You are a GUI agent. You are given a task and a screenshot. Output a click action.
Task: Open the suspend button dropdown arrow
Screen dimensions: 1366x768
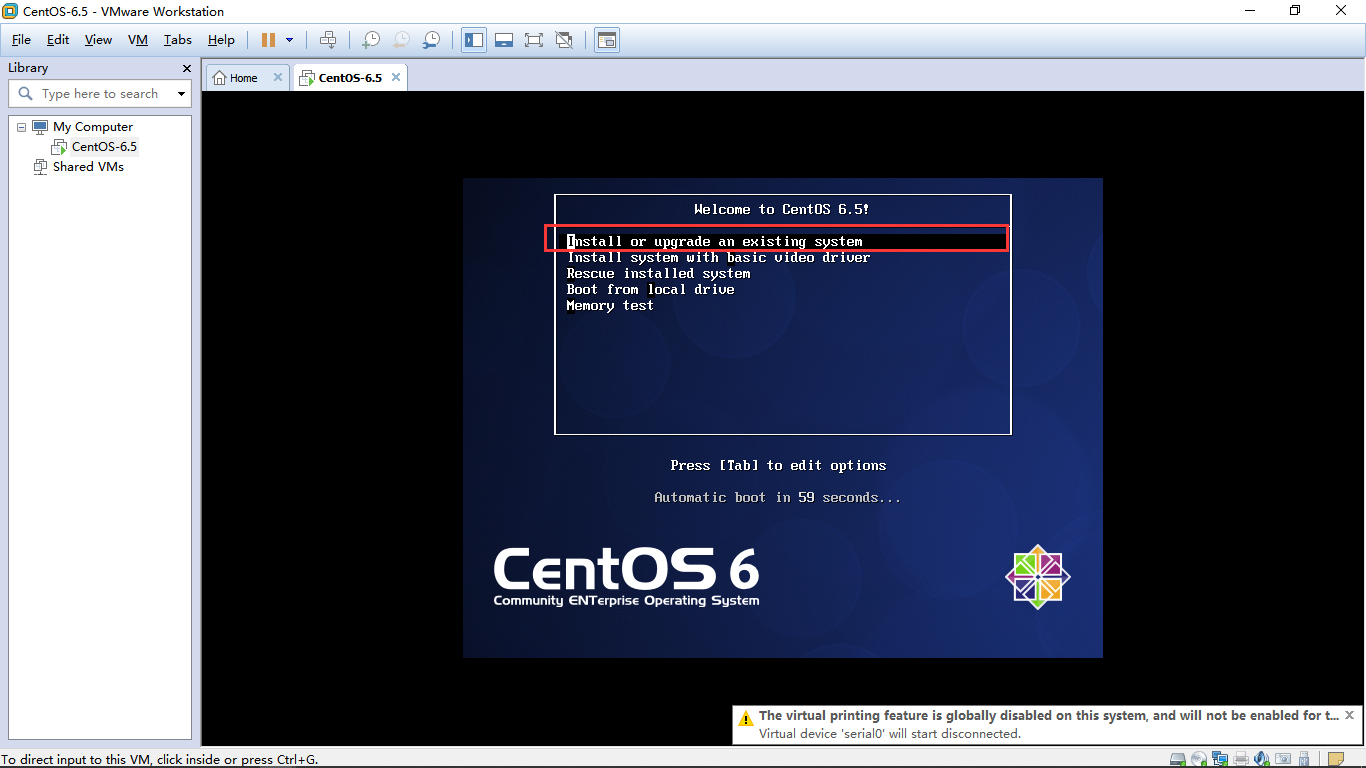pyautogui.click(x=289, y=40)
